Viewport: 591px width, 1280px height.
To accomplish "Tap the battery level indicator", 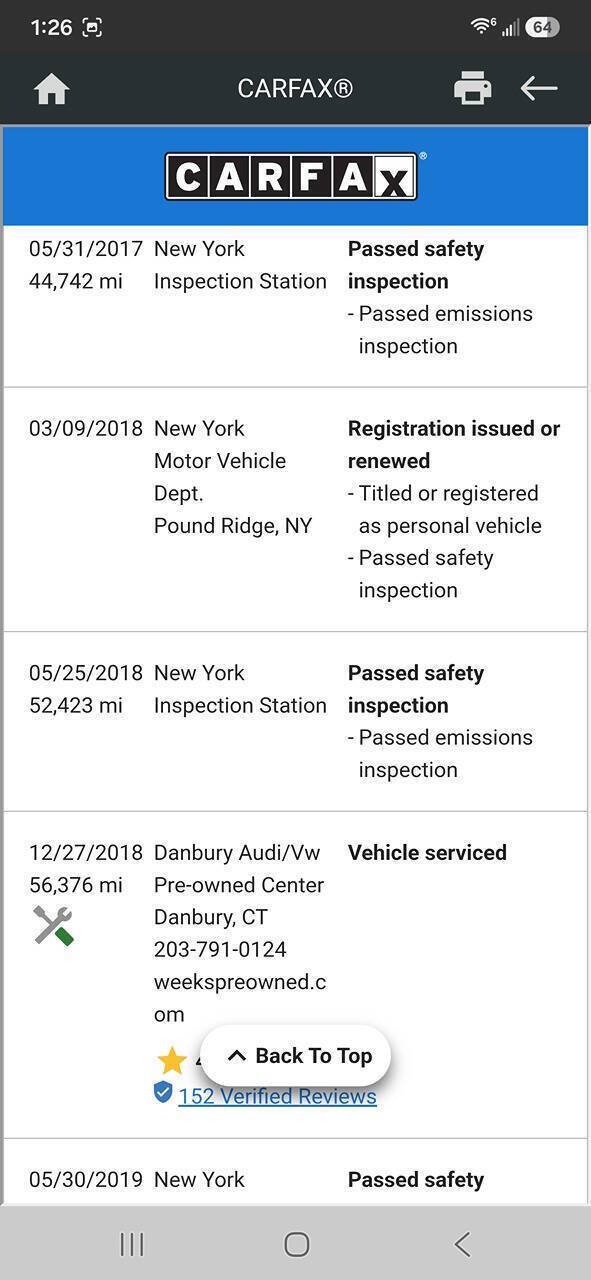I will tap(541, 27).
